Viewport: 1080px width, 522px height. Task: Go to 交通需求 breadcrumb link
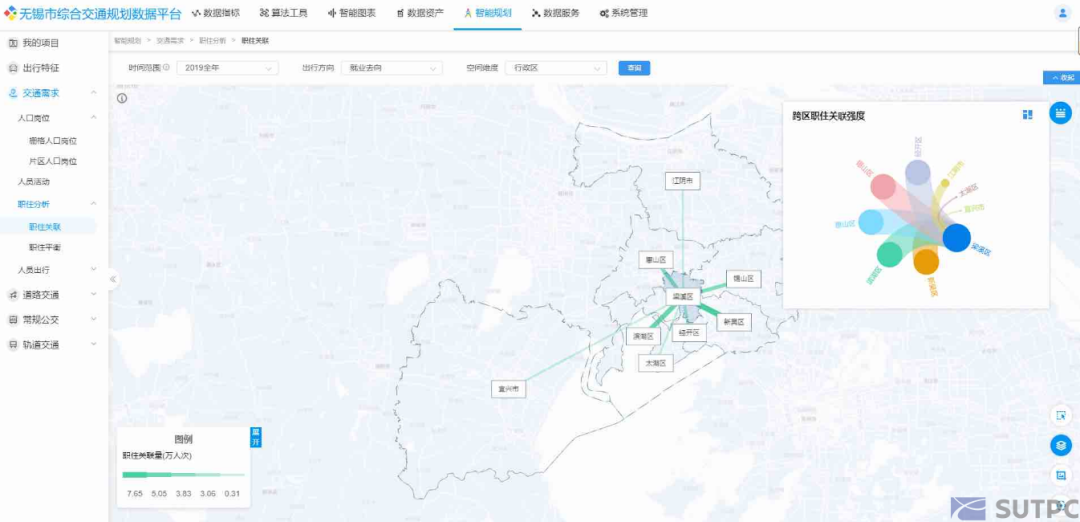(170, 41)
